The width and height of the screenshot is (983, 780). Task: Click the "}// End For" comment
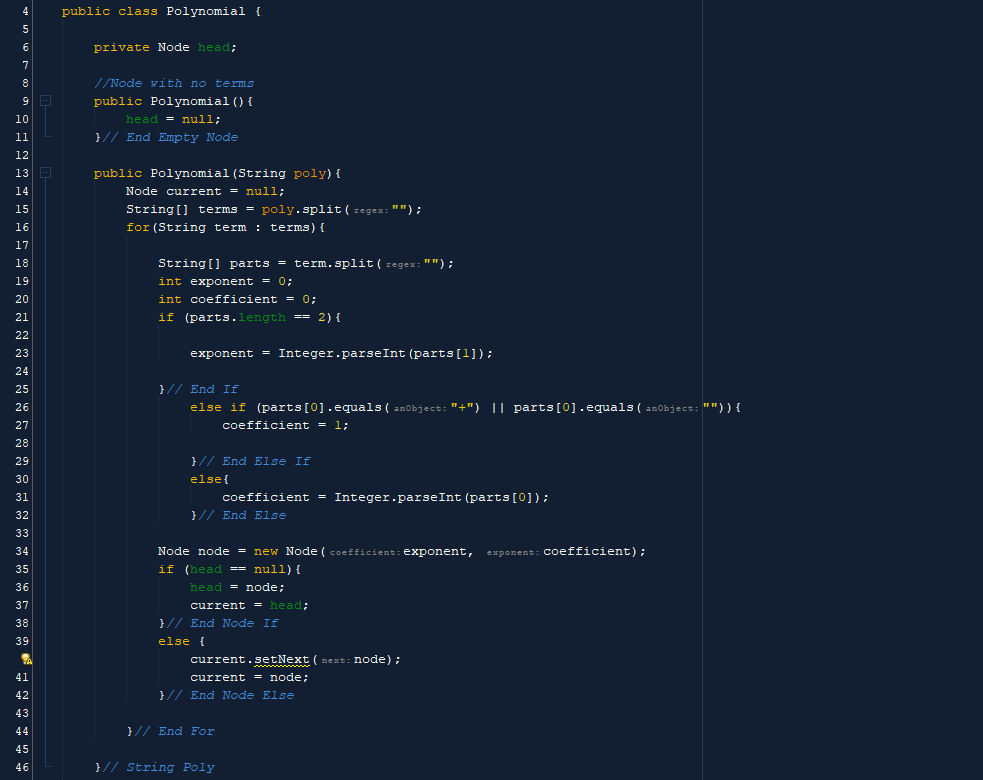[173, 731]
